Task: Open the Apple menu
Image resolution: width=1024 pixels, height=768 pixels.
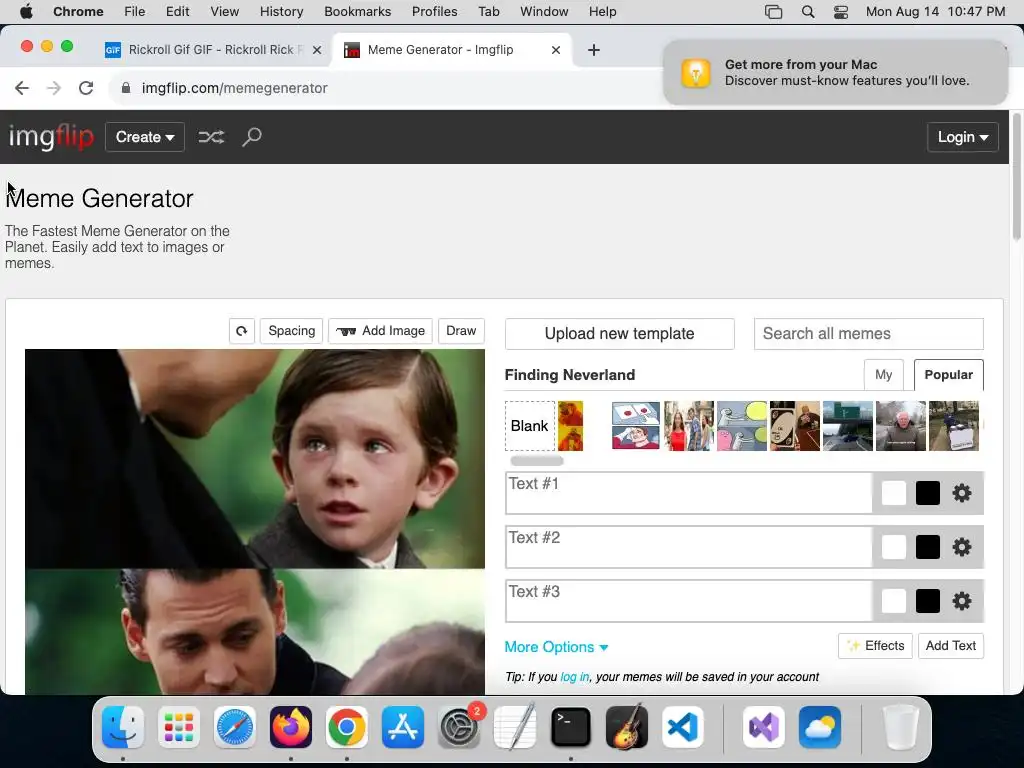Action: point(26,12)
